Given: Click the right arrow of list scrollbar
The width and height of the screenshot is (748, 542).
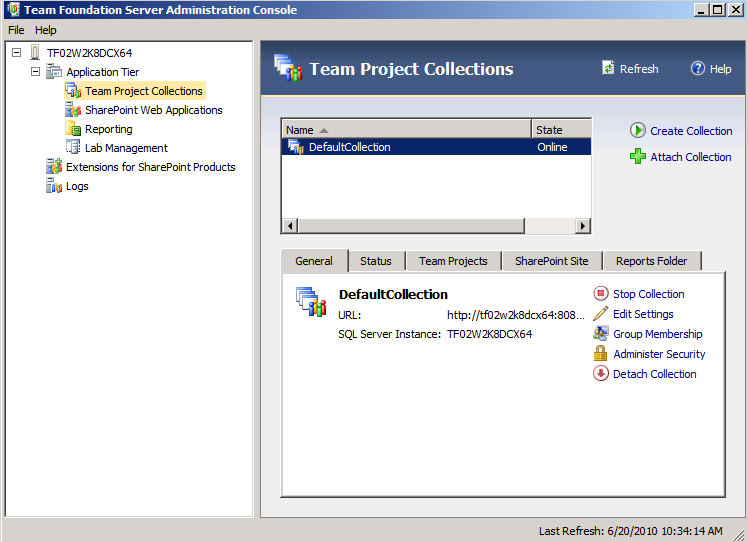Looking at the screenshot, I should pos(582,226).
